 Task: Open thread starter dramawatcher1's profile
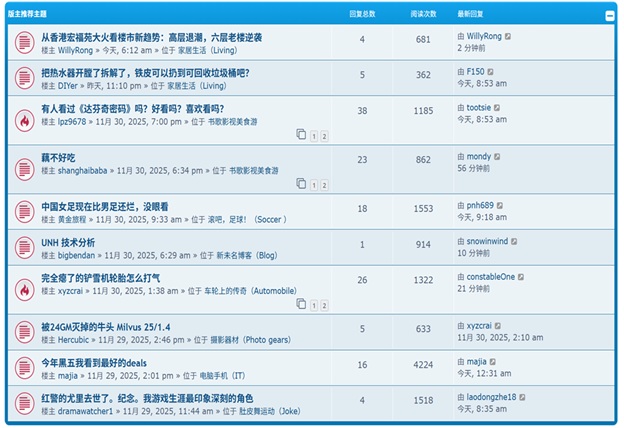[x=86, y=411]
